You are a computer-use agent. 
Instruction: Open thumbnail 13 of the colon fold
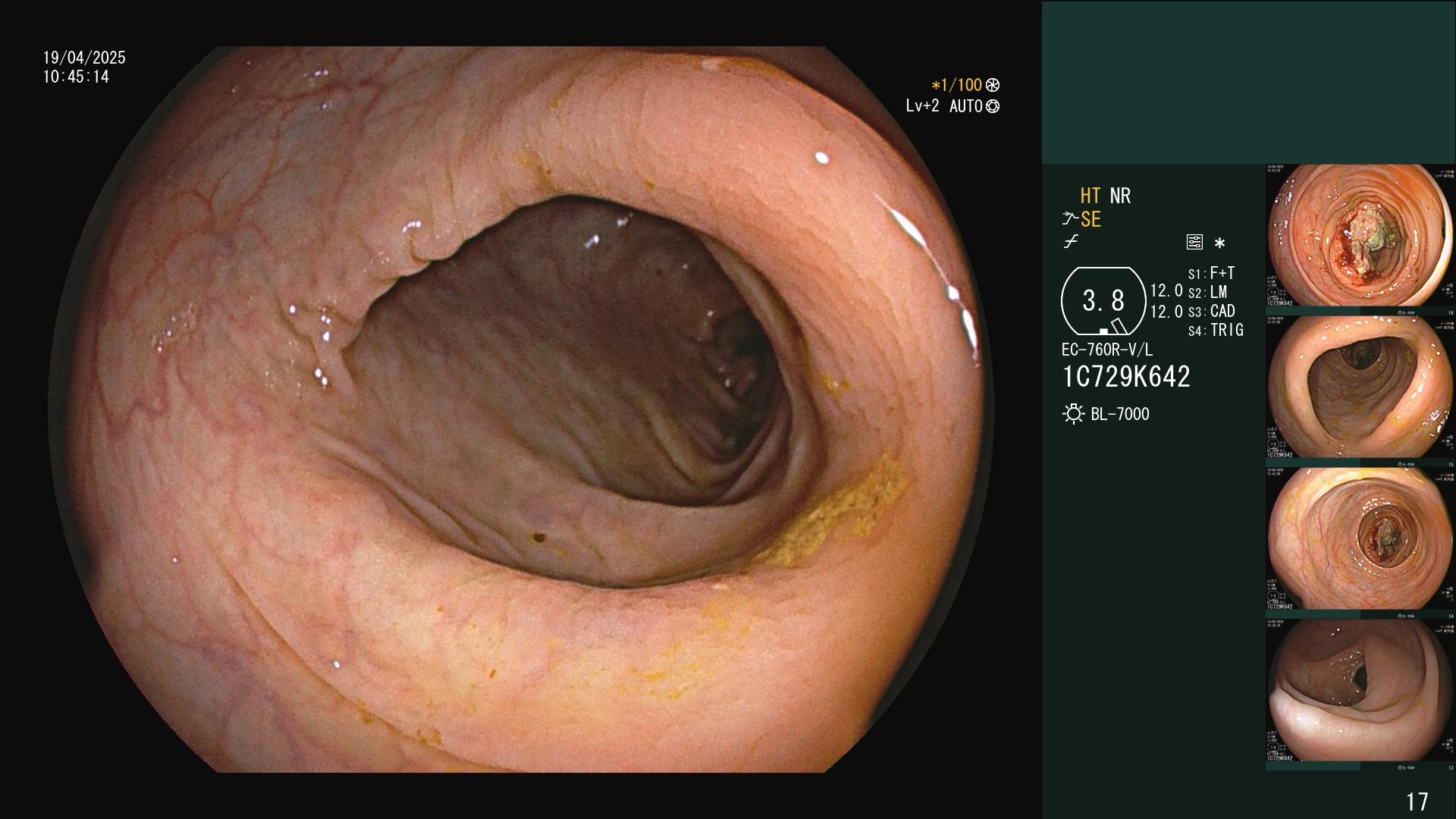click(1360, 690)
